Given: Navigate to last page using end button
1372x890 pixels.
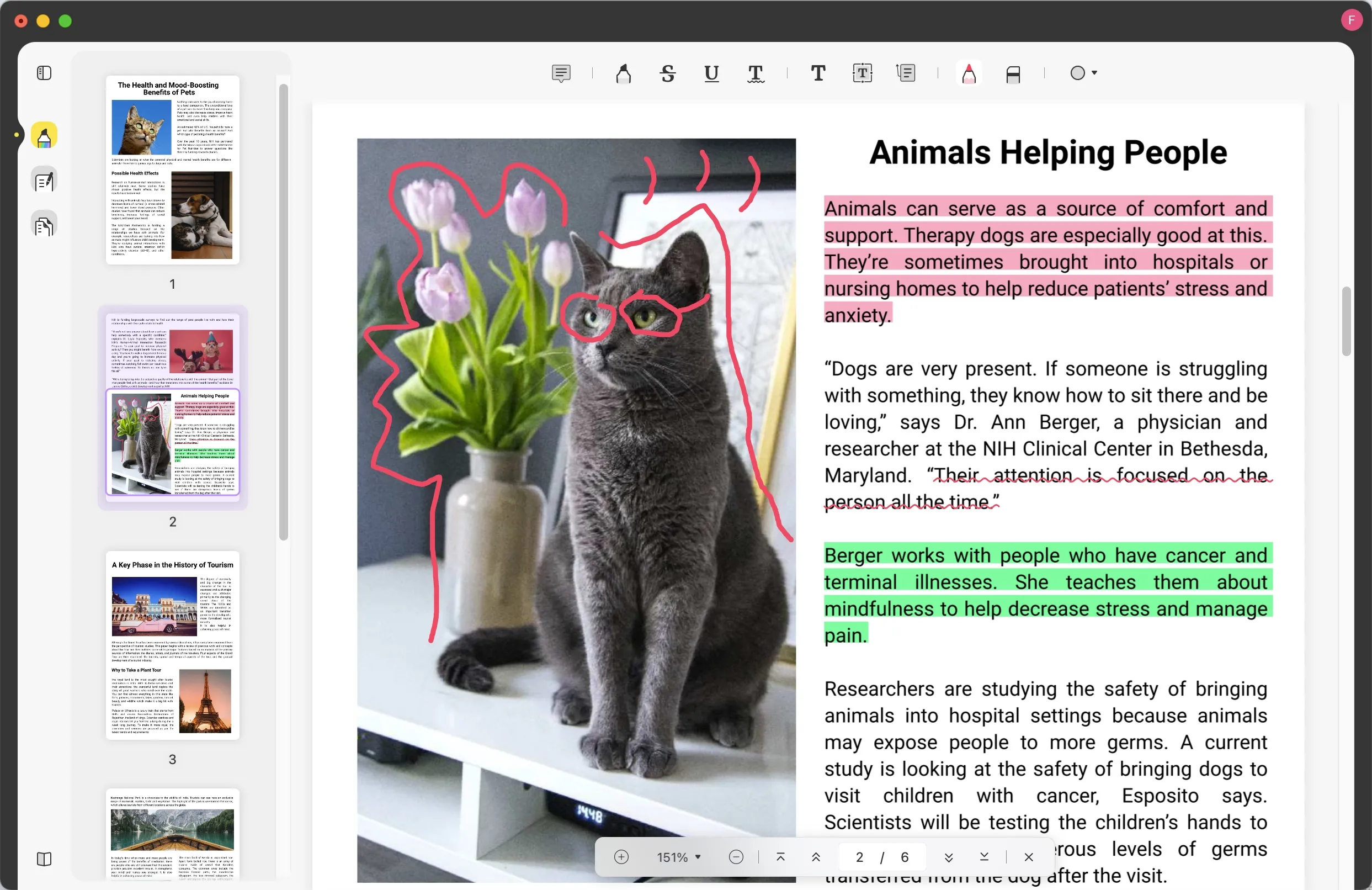Looking at the screenshot, I should pos(983,857).
